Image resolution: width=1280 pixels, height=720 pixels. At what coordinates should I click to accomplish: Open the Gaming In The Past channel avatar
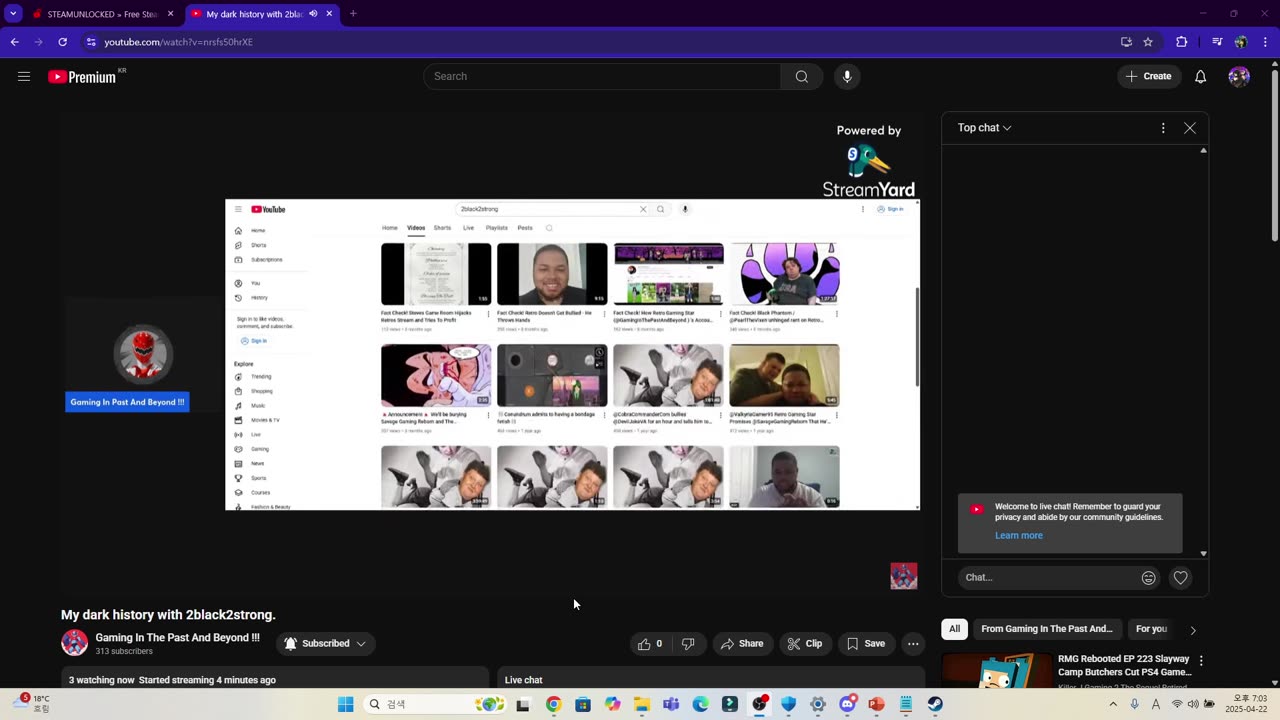75,643
